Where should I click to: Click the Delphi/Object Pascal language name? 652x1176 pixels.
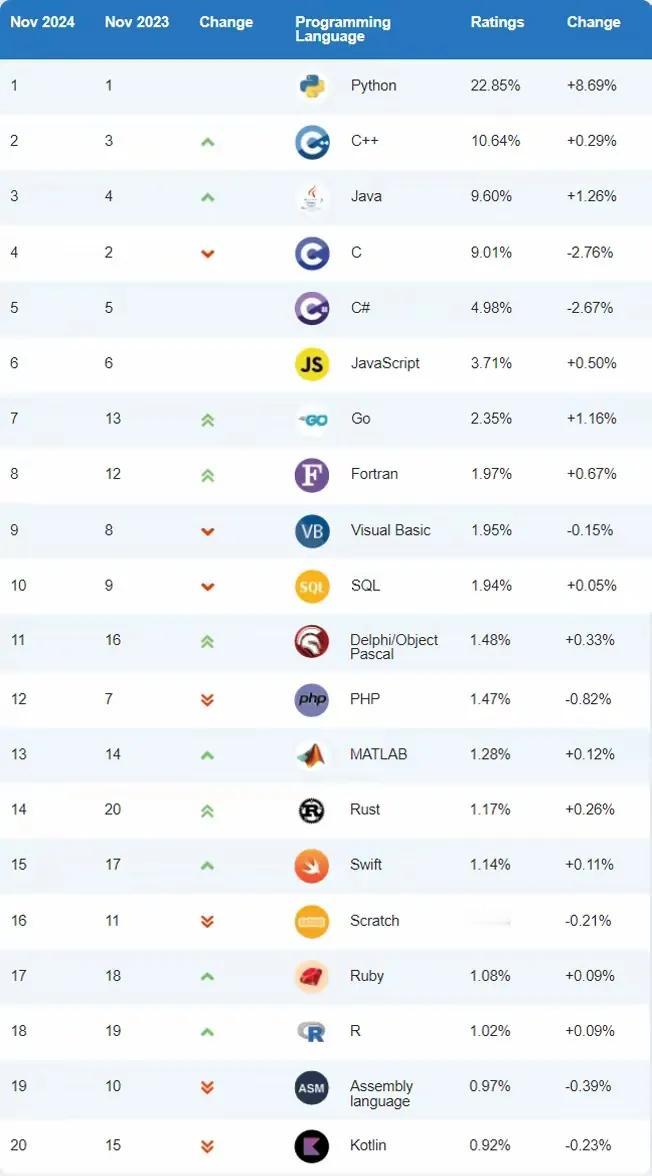coord(394,647)
